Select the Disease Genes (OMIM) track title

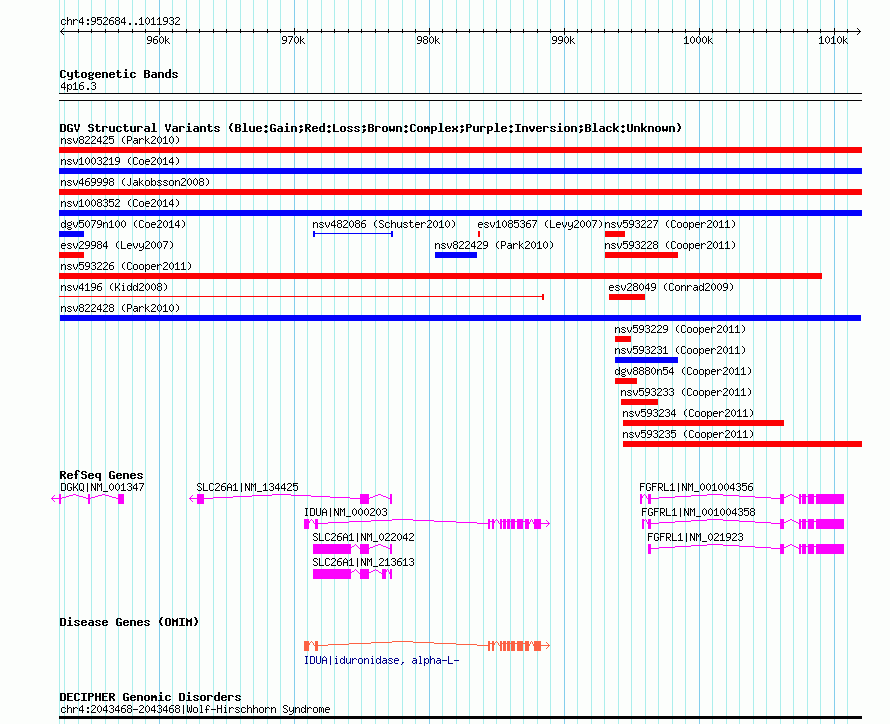129,622
